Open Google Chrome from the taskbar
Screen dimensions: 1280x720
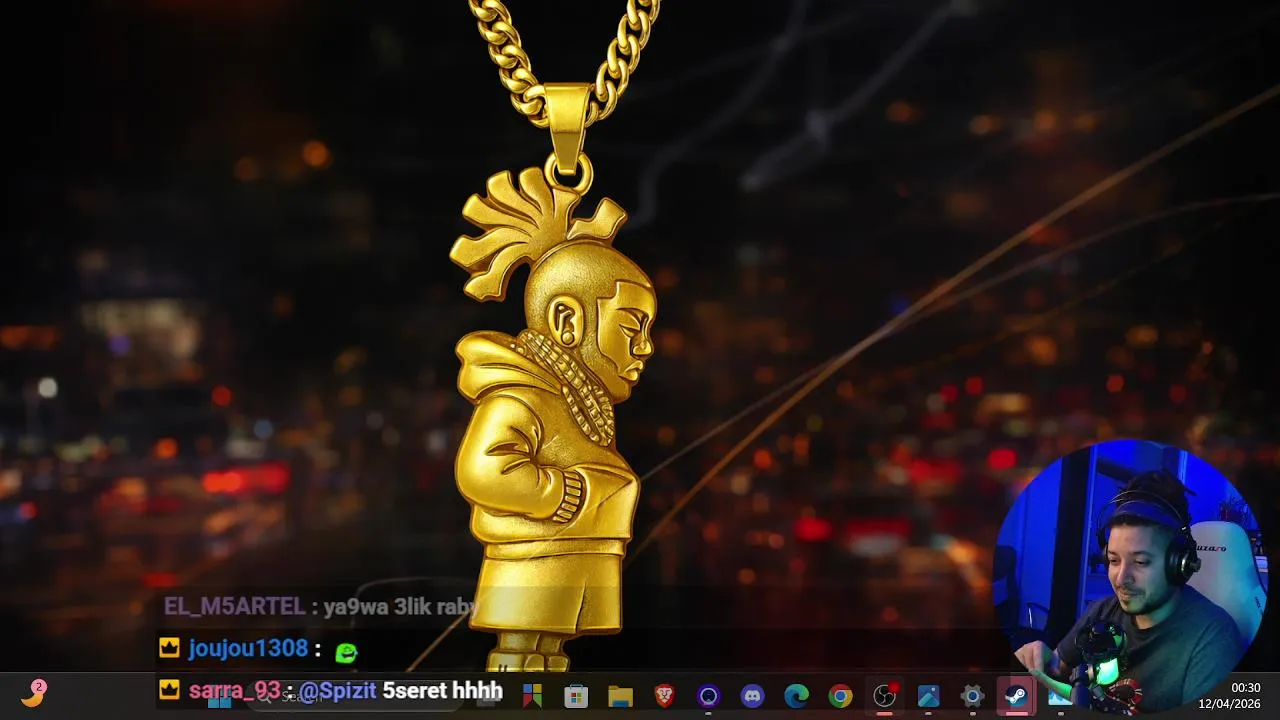click(x=840, y=696)
